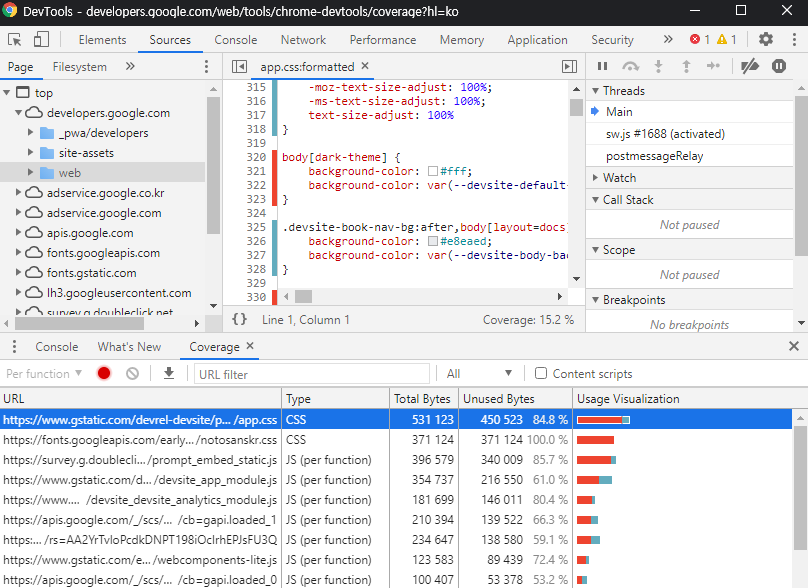Click the red error count indicator
Viewport: 808px width, 588px height.
(700, 39)
